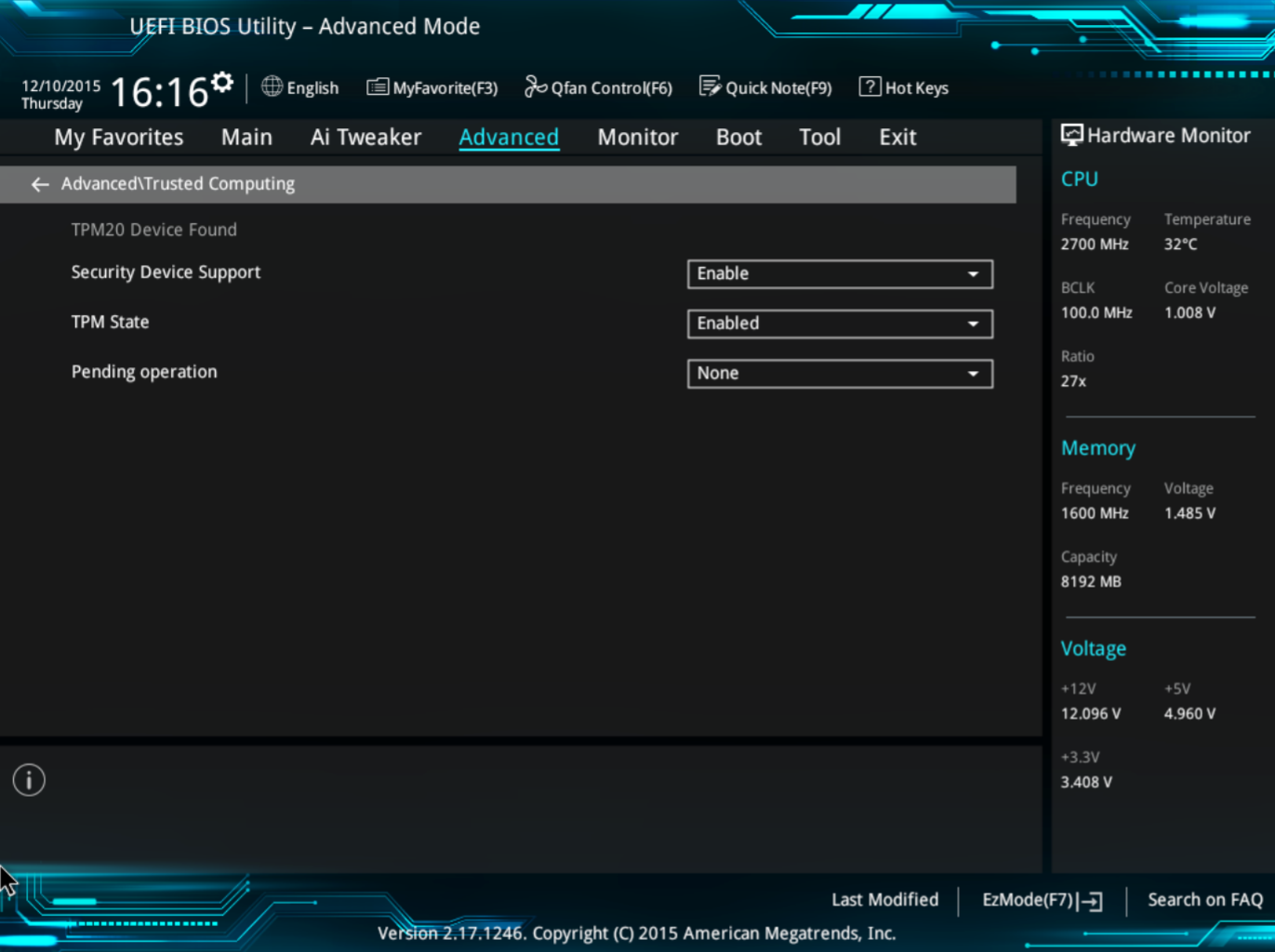Open the Exit tab

click(897, 138)
